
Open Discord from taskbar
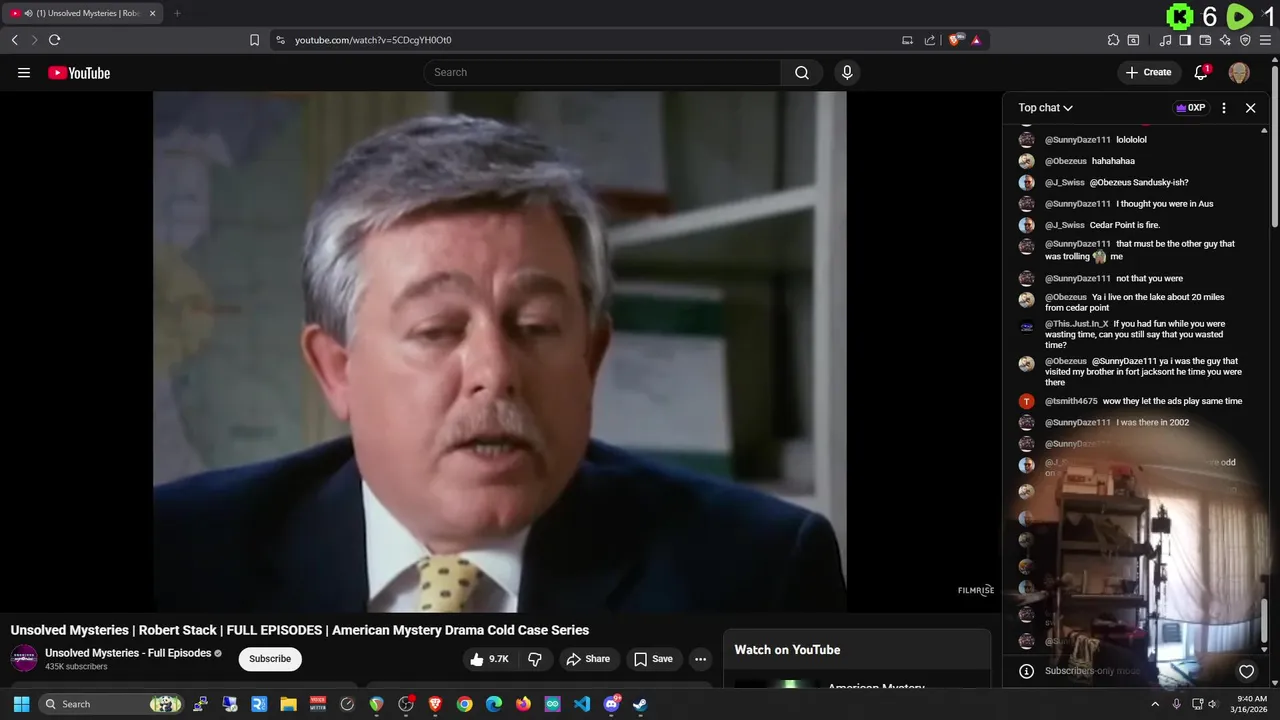(611, 704)
